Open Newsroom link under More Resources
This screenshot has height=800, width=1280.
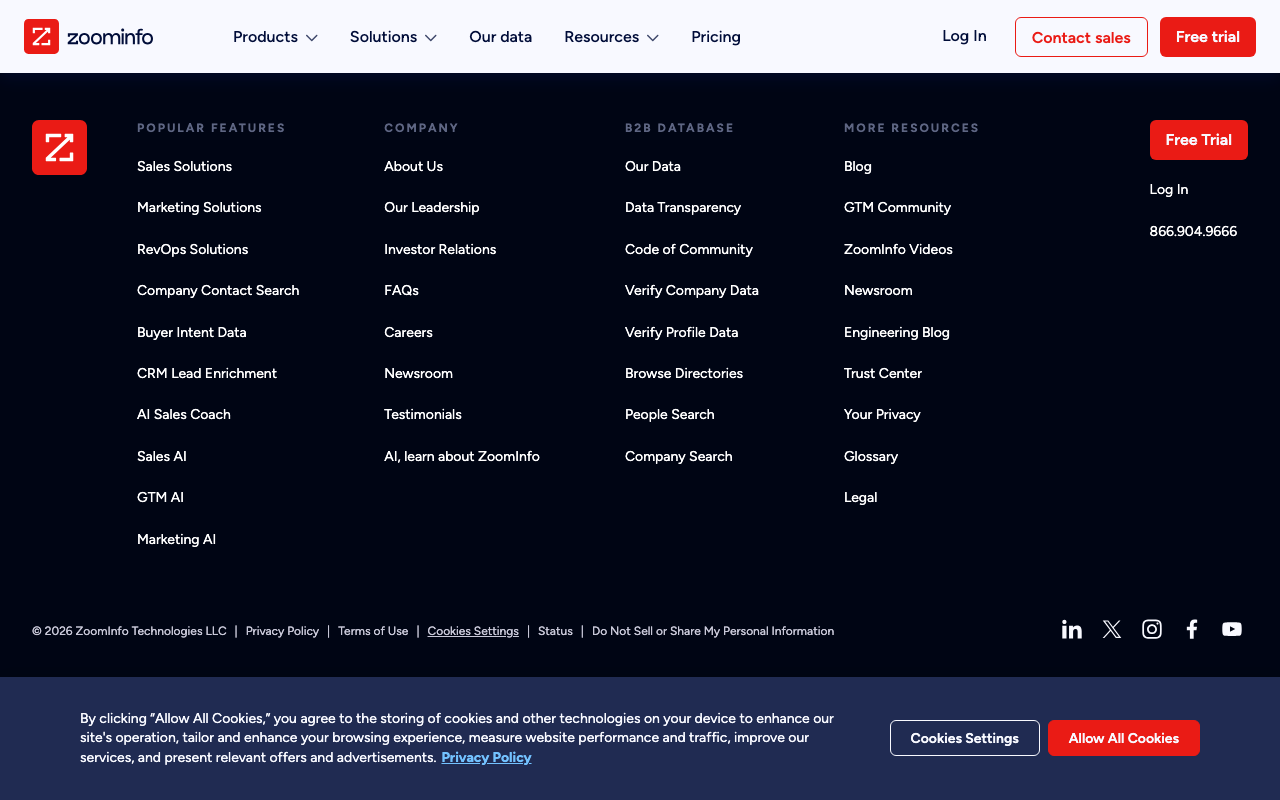pyautogui.click(x=878, y=290)
